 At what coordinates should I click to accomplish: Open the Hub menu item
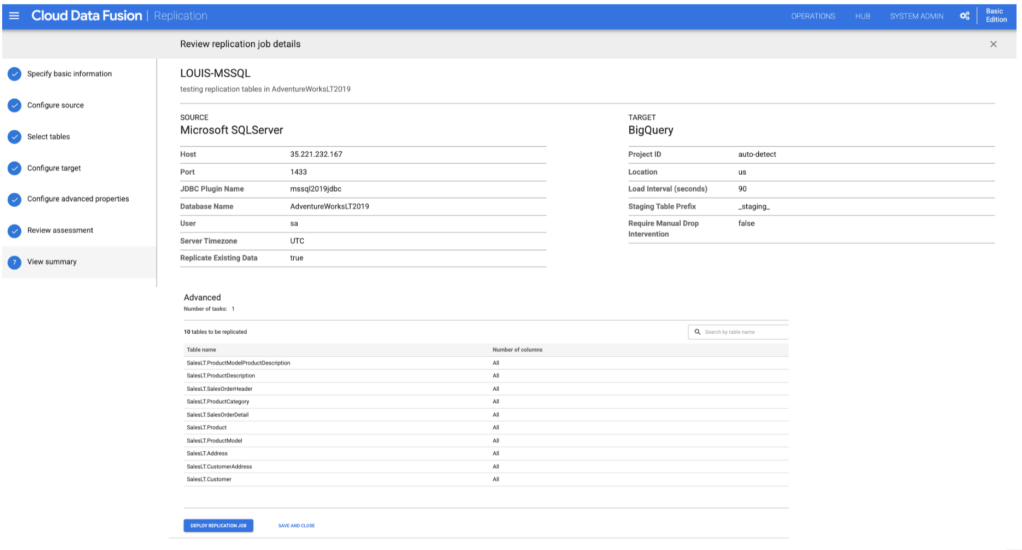click(x=862, y=16)
